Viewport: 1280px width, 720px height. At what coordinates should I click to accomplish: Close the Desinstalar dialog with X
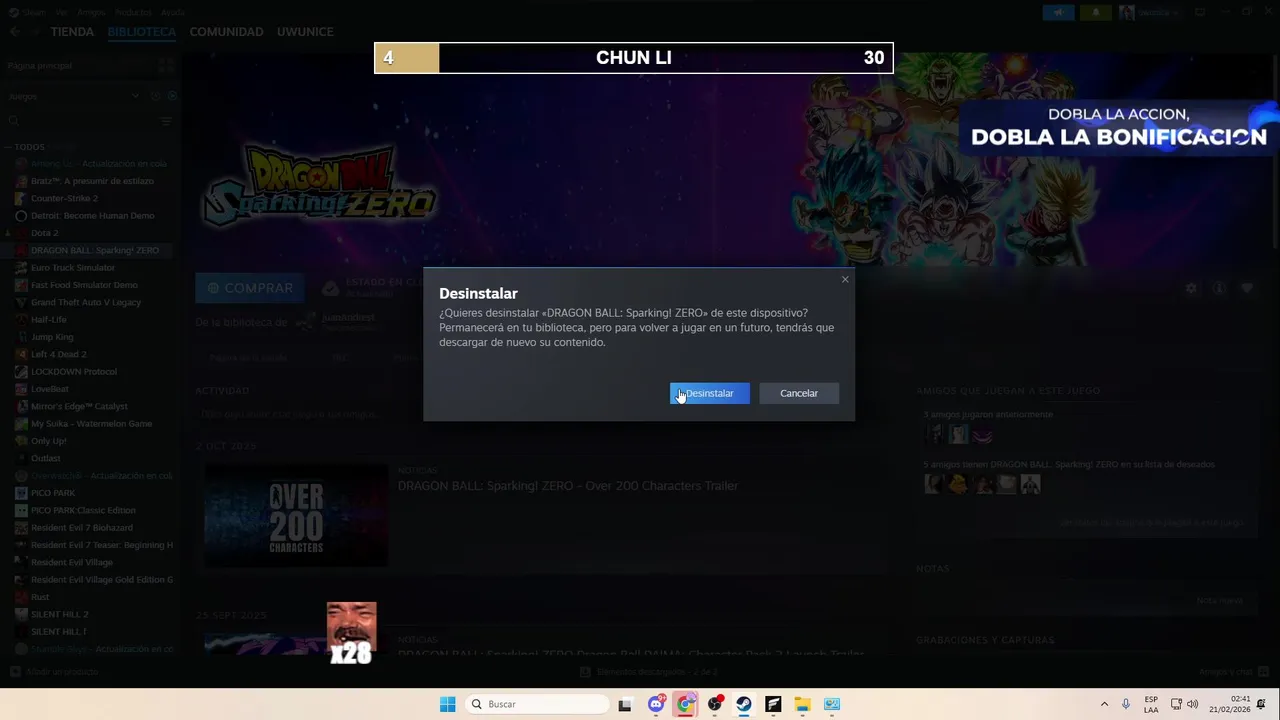point(845,279)
